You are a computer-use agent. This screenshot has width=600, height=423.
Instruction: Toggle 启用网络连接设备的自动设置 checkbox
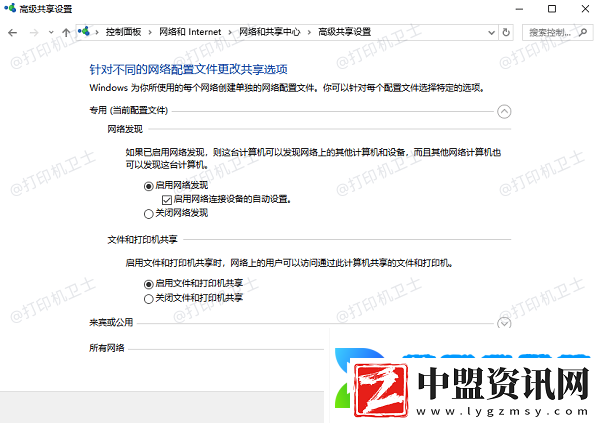tap(166, 199)
